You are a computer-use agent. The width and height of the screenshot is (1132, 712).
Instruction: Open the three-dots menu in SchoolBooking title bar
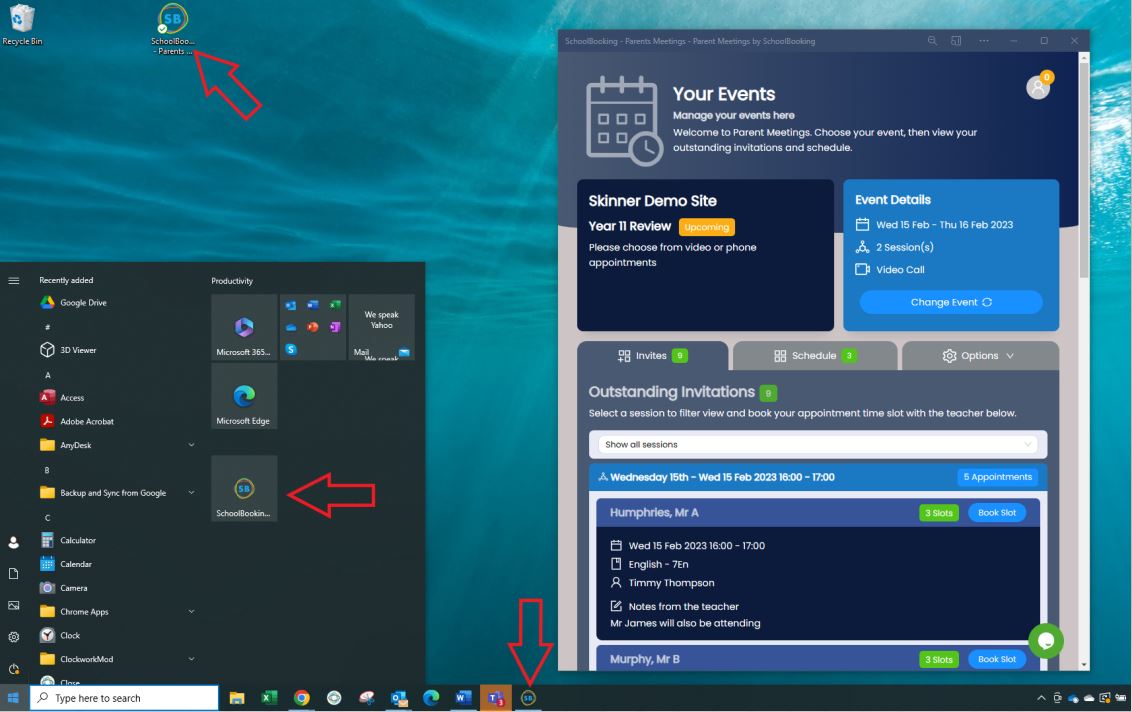click(x=984, y=41)
